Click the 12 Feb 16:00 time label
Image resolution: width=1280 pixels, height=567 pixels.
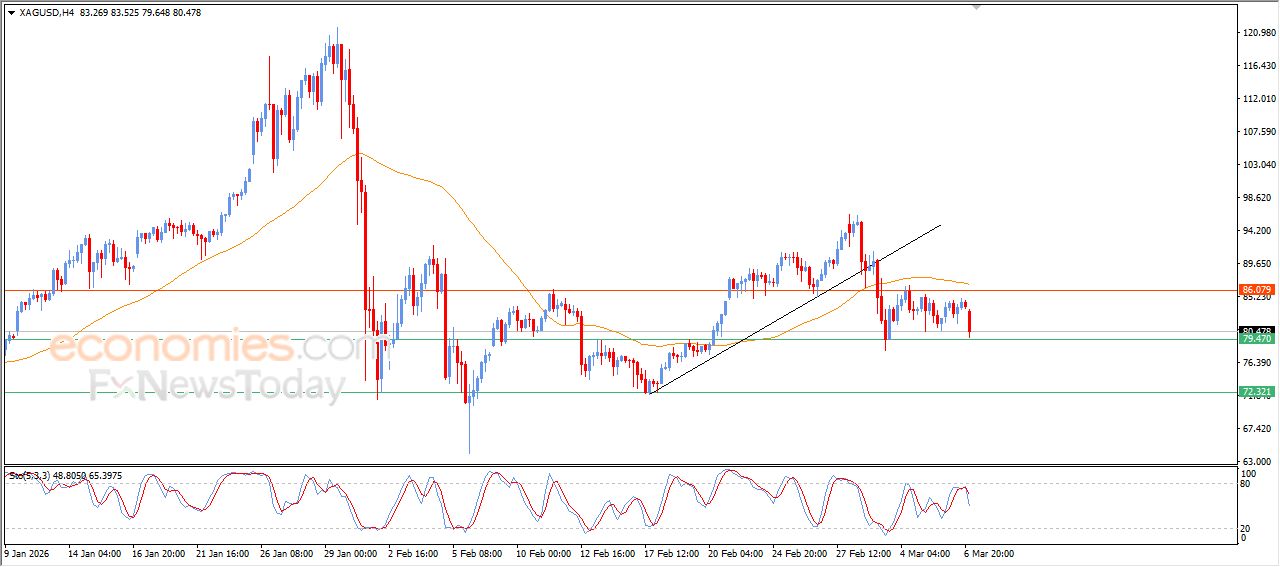609,552
